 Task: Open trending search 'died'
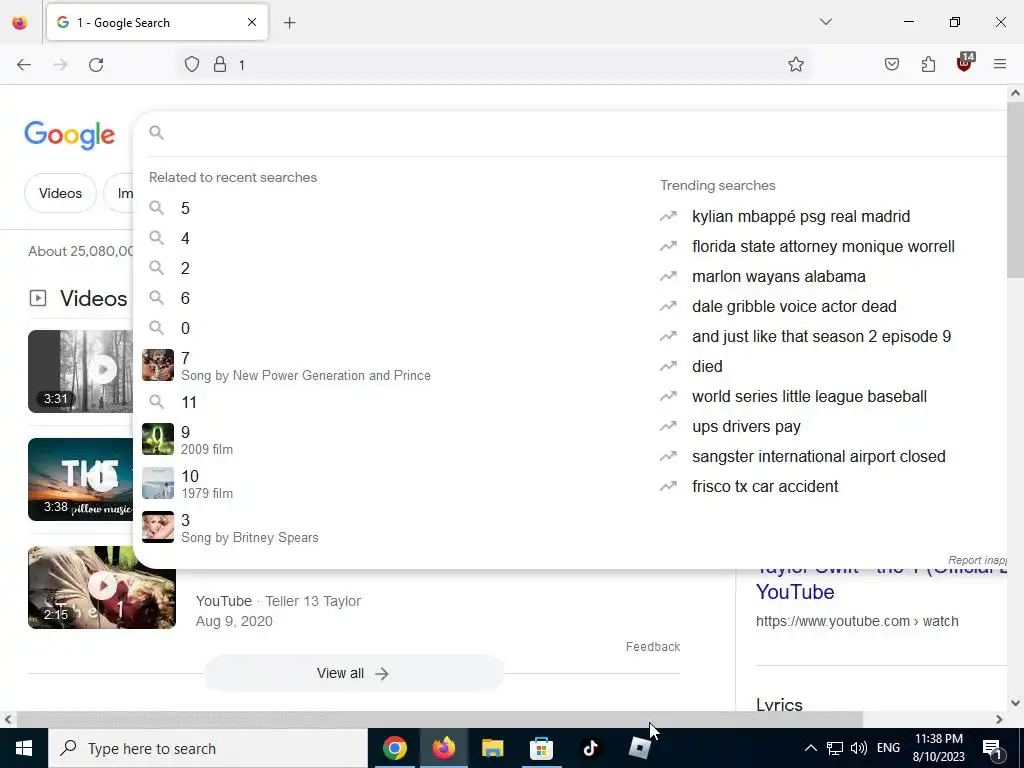coord(707,366)
